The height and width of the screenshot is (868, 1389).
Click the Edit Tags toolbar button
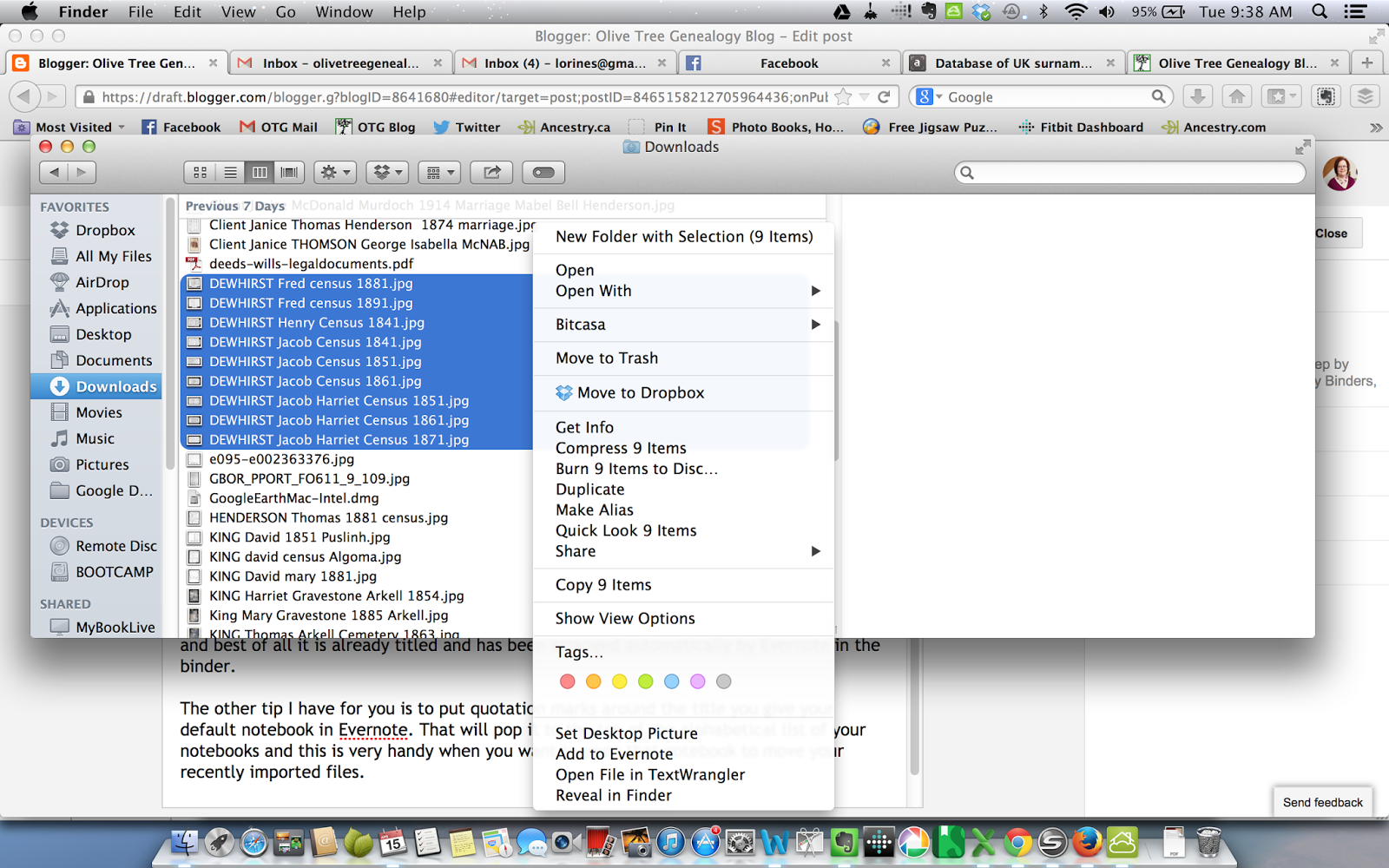pyautogui.click(x=543, y=173)
